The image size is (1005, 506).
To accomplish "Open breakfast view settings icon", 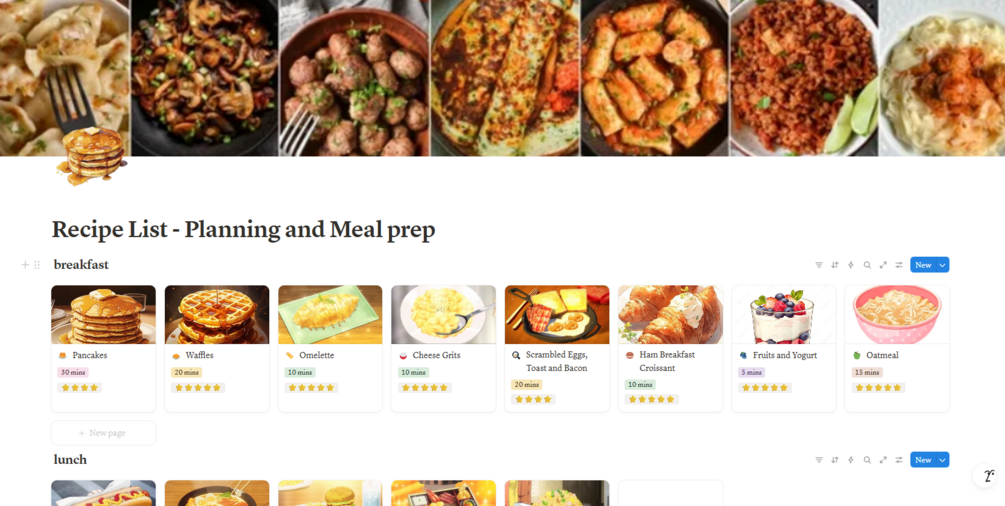I will coord(899,265).
